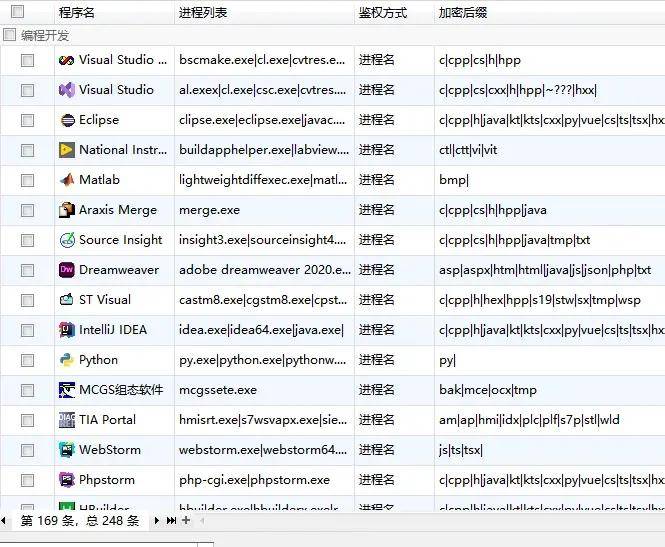Go to the previous record arrow
665x547 pixels.
3,520
